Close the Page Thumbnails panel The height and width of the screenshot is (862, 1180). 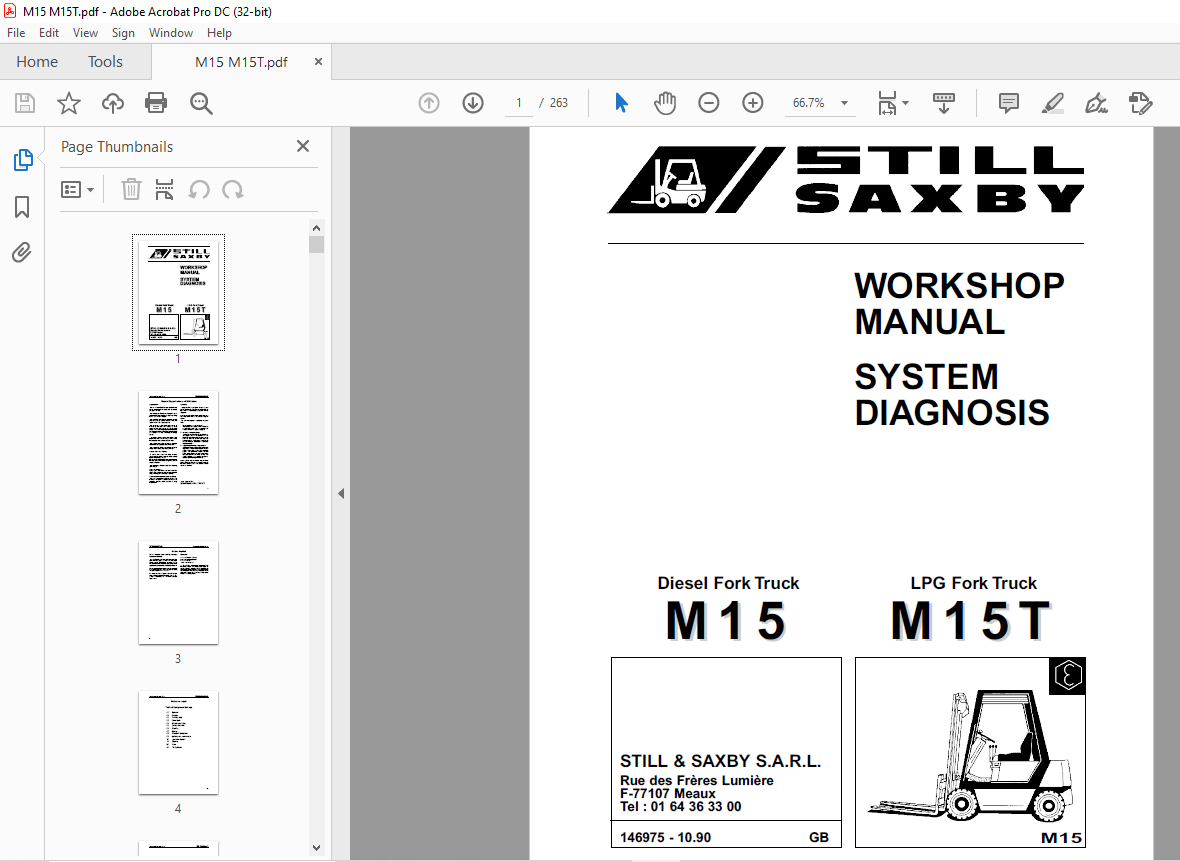(303, 146)
